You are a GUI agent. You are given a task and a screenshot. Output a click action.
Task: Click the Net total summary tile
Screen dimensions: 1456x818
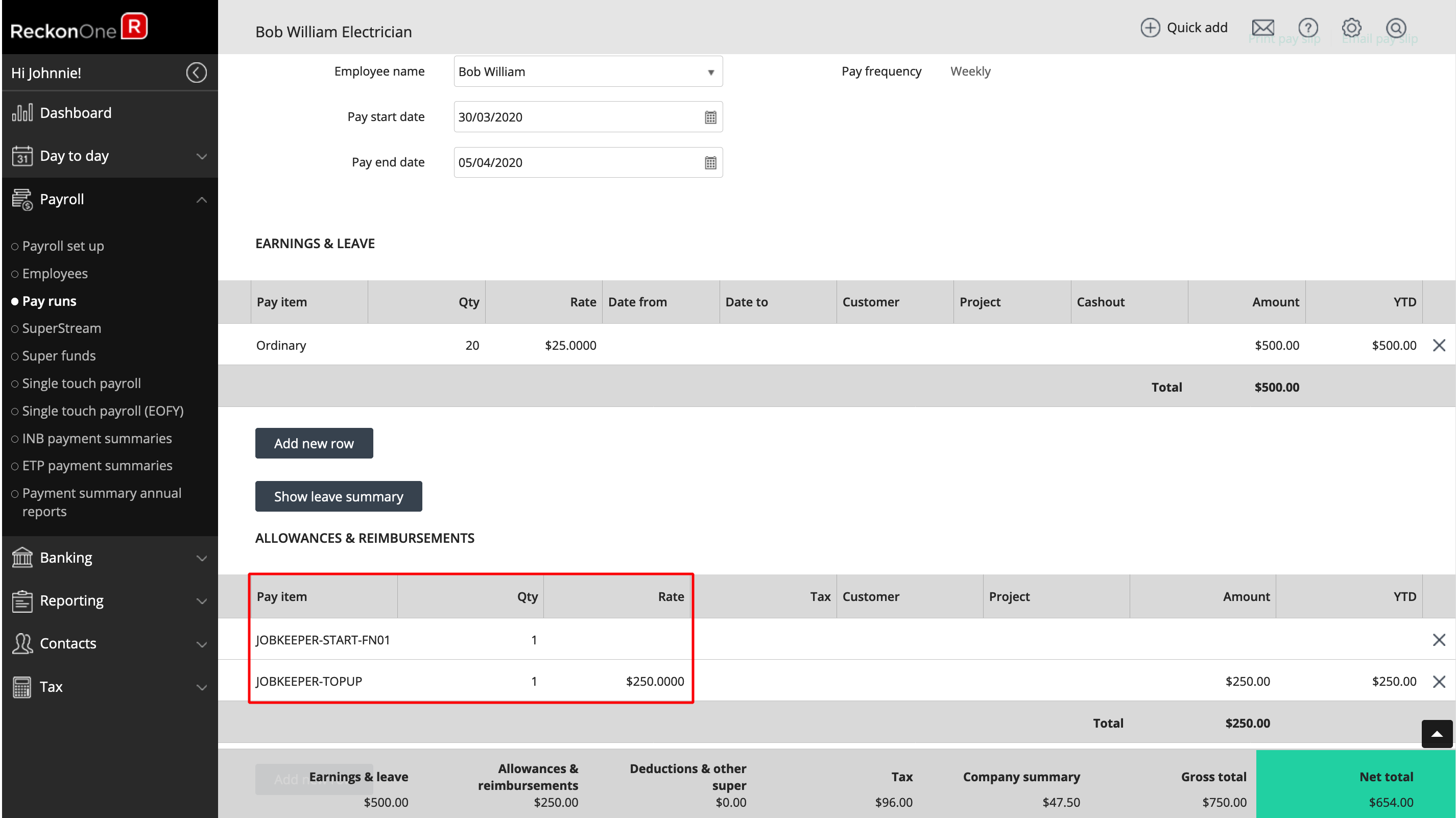[x=1355, y=784]
